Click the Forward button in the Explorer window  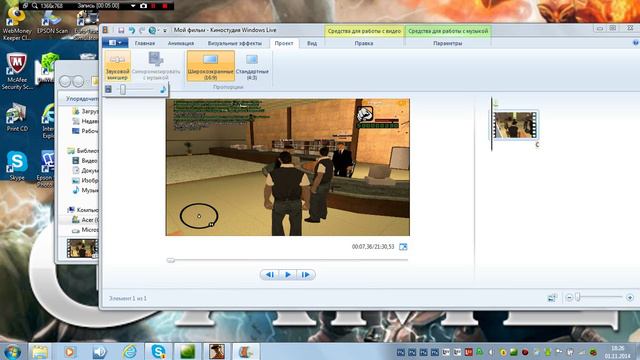click(78, 81)
